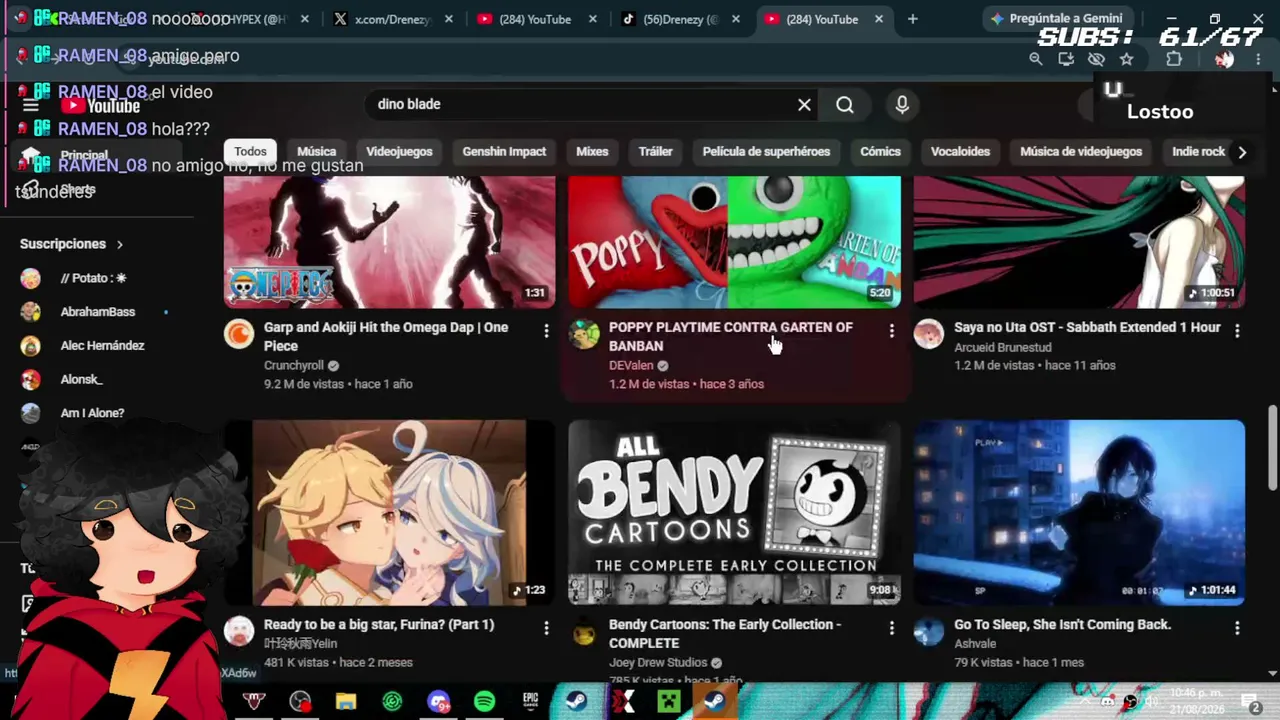The height and width of the screenshot is (720, 1280).
Task: Open the Chrome three-dot menu
Action: point(1258,59)
